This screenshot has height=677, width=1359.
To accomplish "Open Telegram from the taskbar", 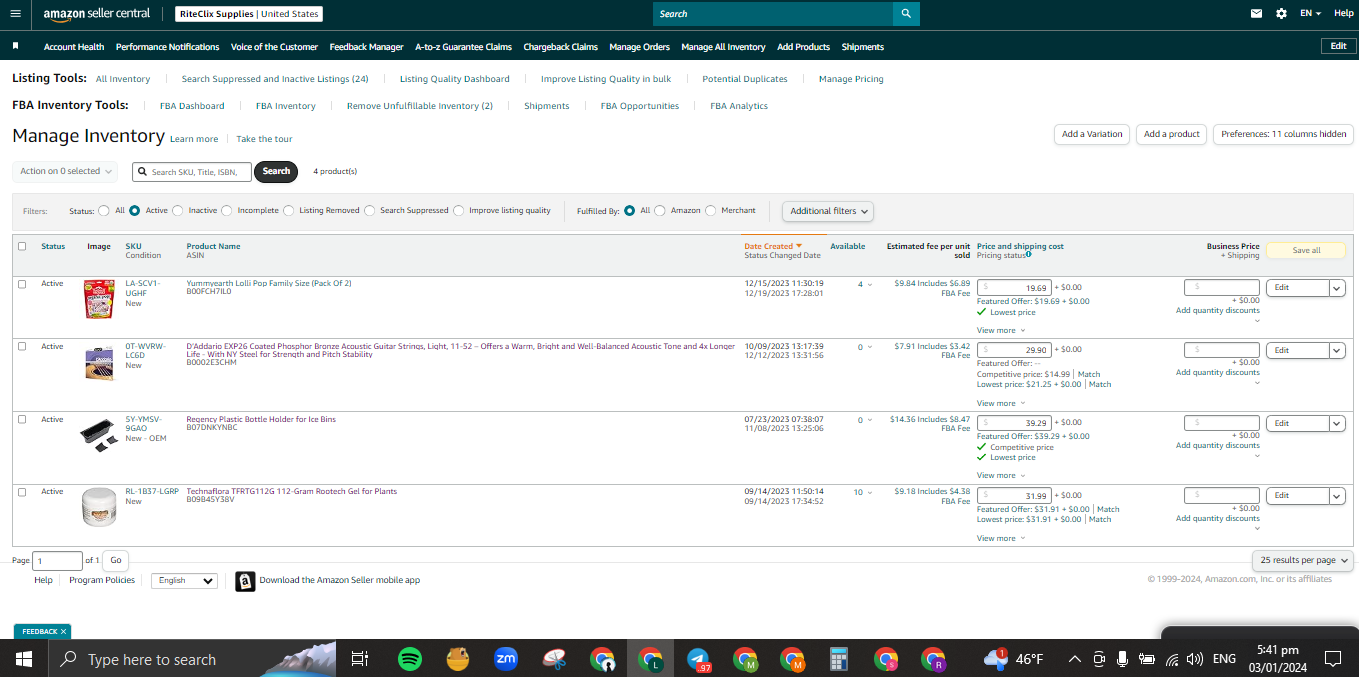I will pyautogui.click(x=698, y=659).
